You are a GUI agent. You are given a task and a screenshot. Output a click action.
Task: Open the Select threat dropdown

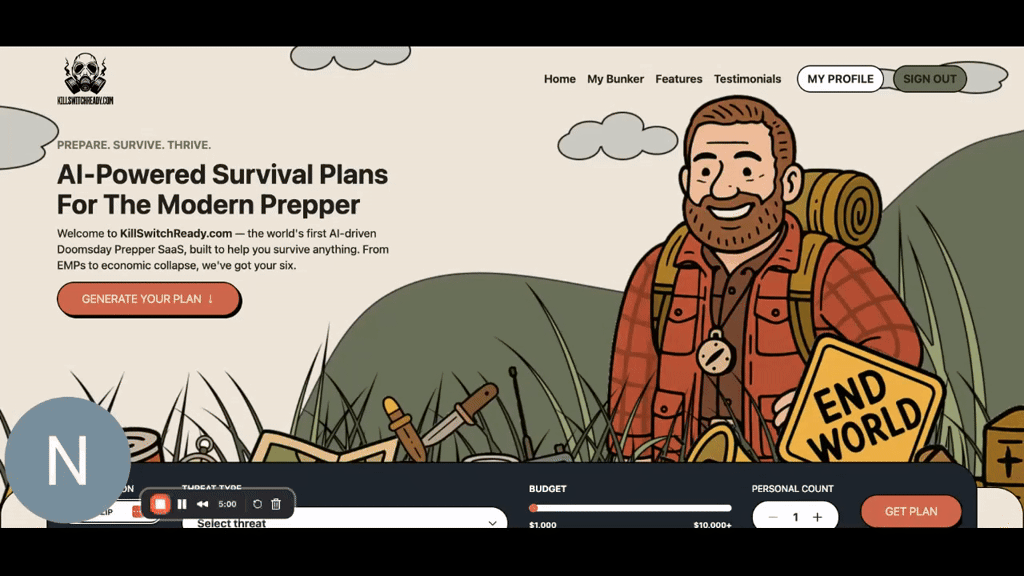[345, 519]
